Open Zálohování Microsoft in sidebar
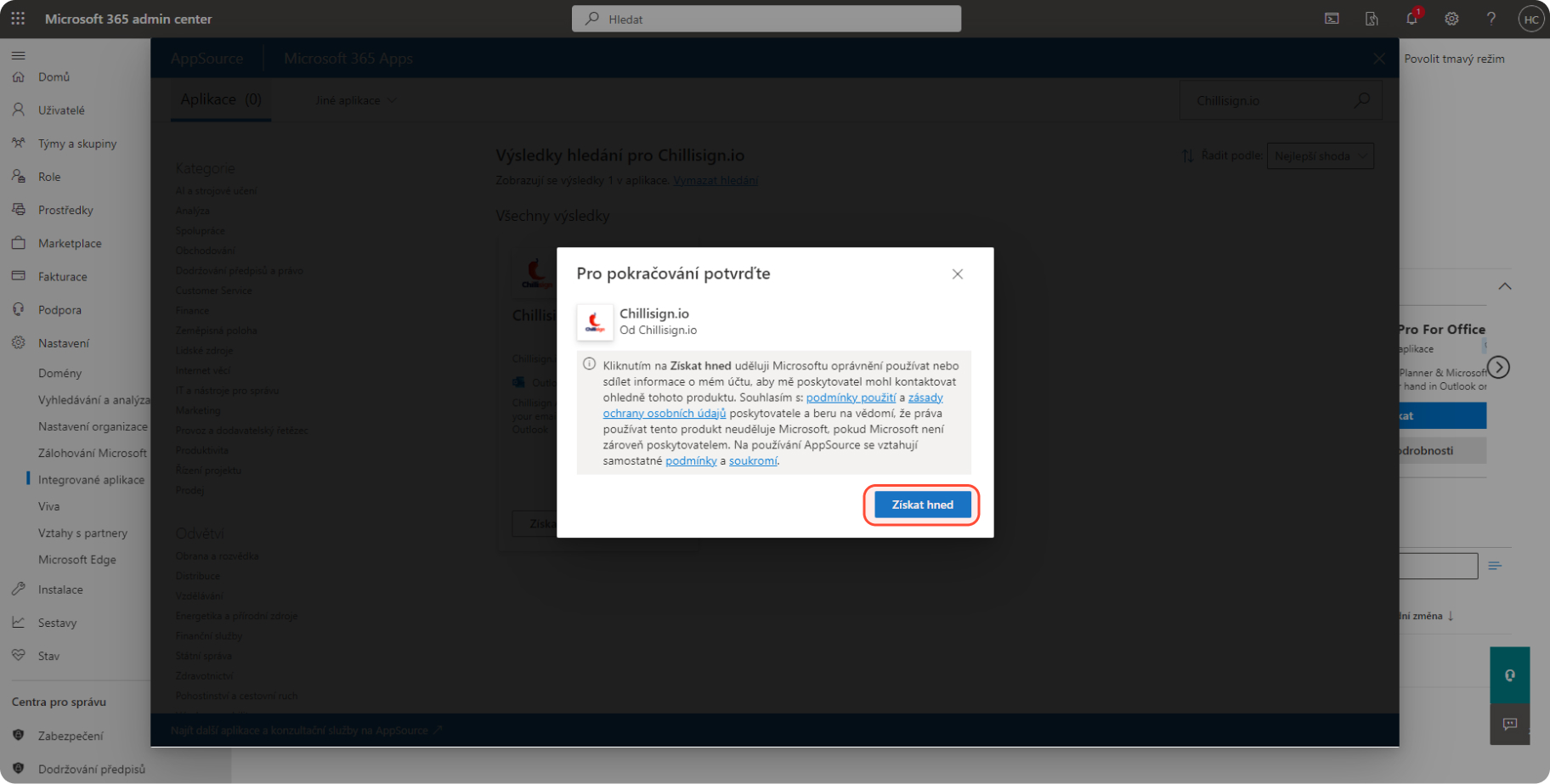Viewport: 1550px width, 784px height. (x=93, y=453)
